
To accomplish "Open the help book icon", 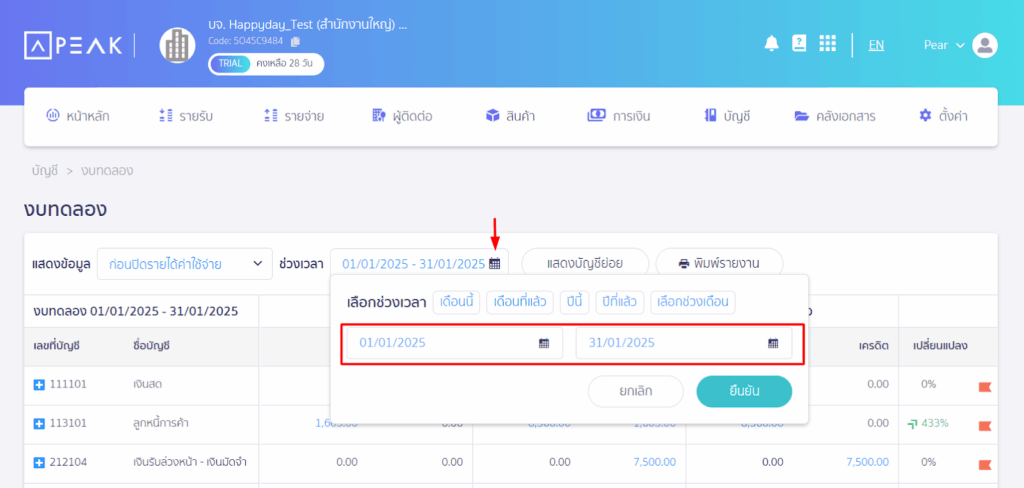I will point(798,44).
